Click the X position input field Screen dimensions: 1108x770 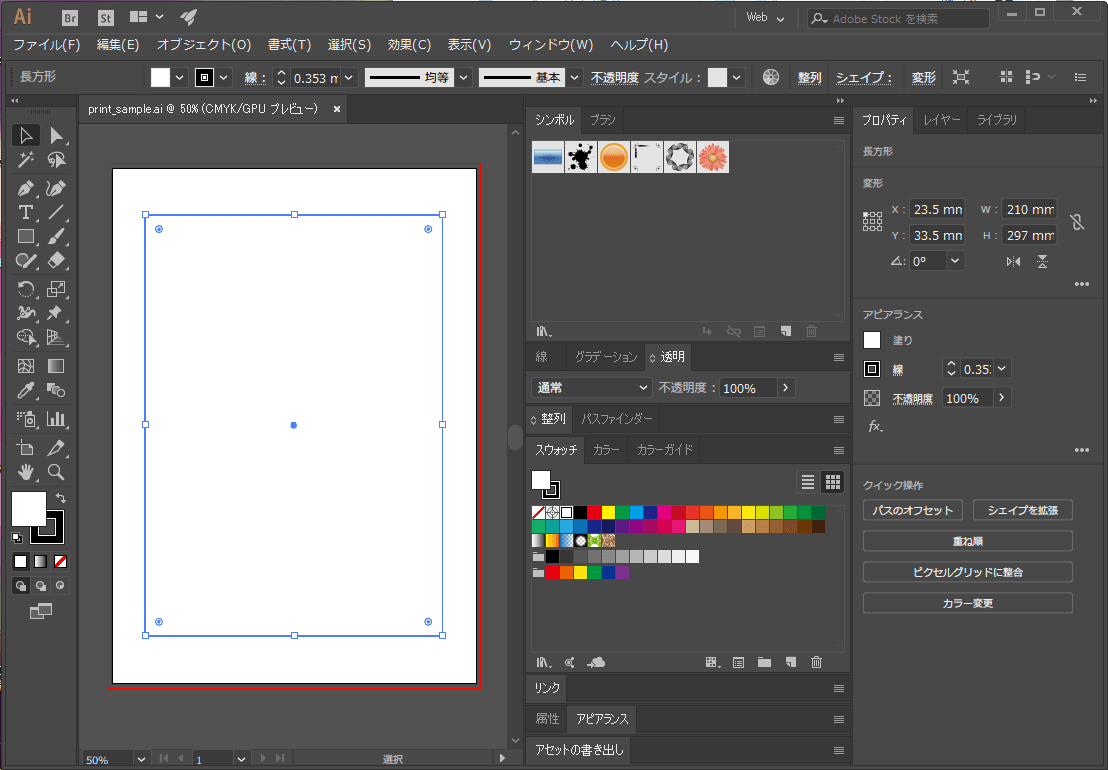[937, 210]
